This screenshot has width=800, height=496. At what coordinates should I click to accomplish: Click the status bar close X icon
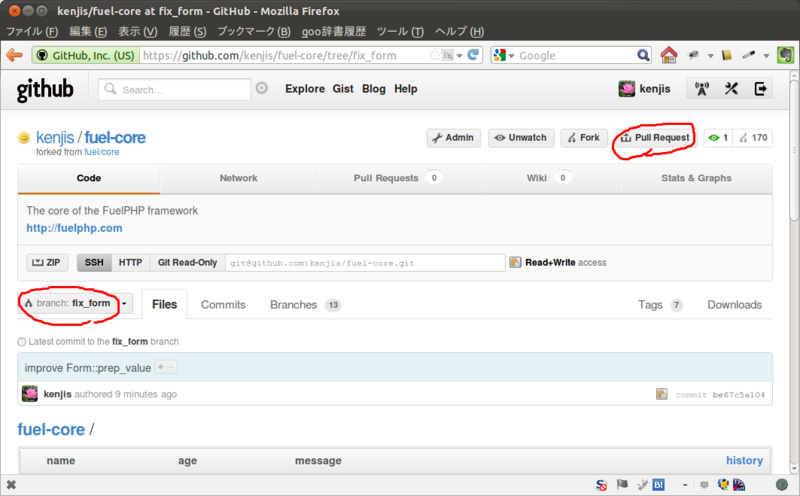coord(11,485)
